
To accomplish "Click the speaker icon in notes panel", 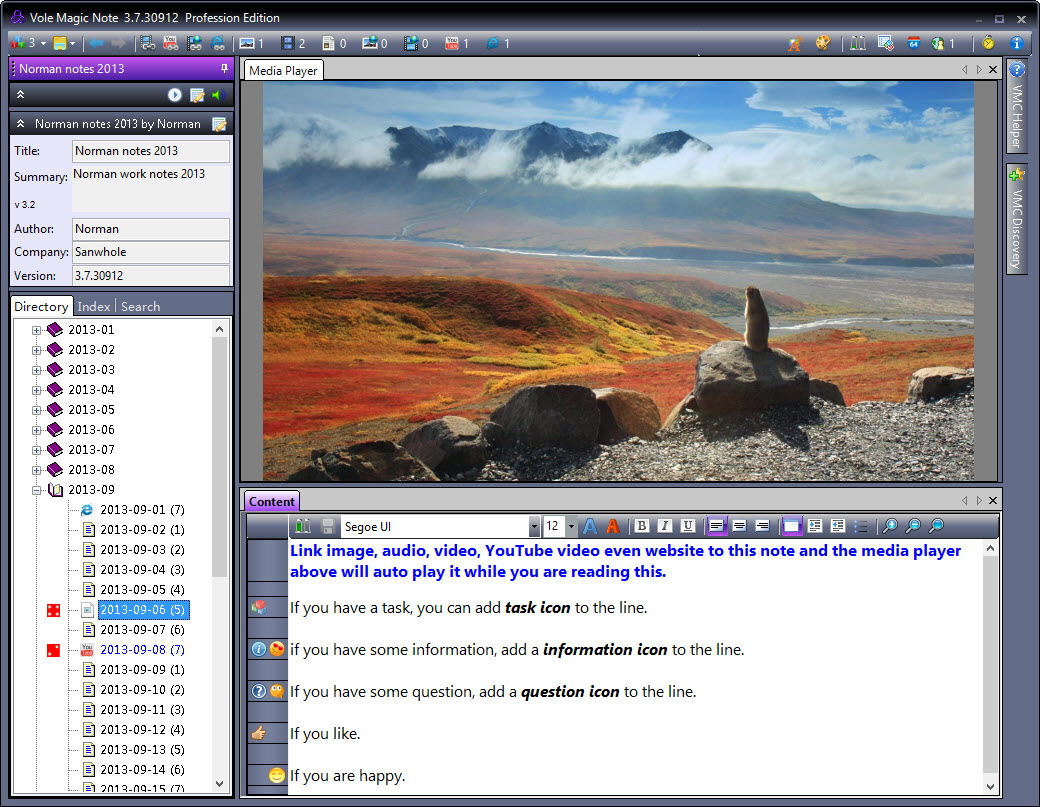I will point(217,95).
